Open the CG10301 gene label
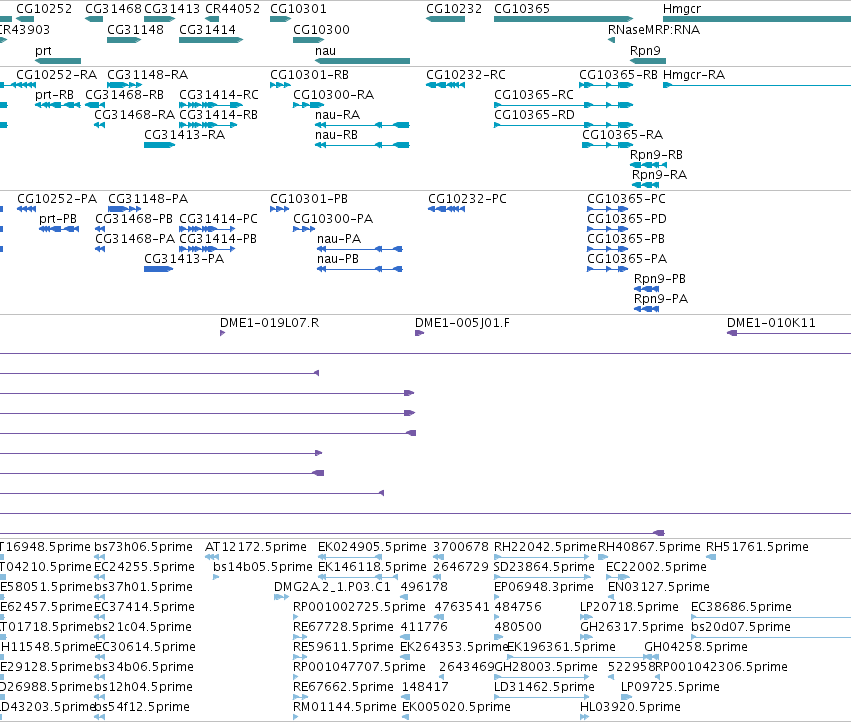Viewport: 851px width, 722px height. 298,9
